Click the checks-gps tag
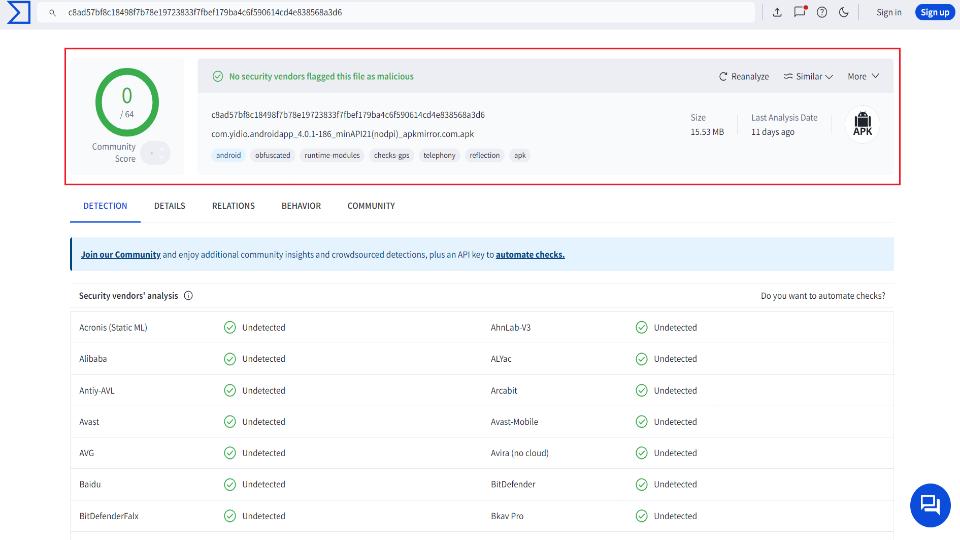The height and width of the screenshot is (540, 960). click(391, 156)
